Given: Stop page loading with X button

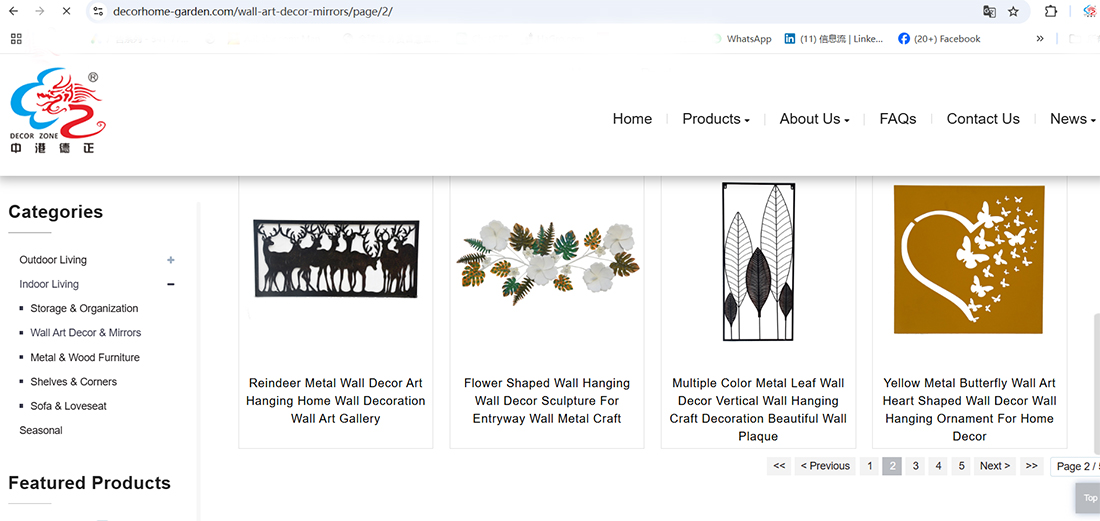Looking at the screenshot, I should coord(66,11).
